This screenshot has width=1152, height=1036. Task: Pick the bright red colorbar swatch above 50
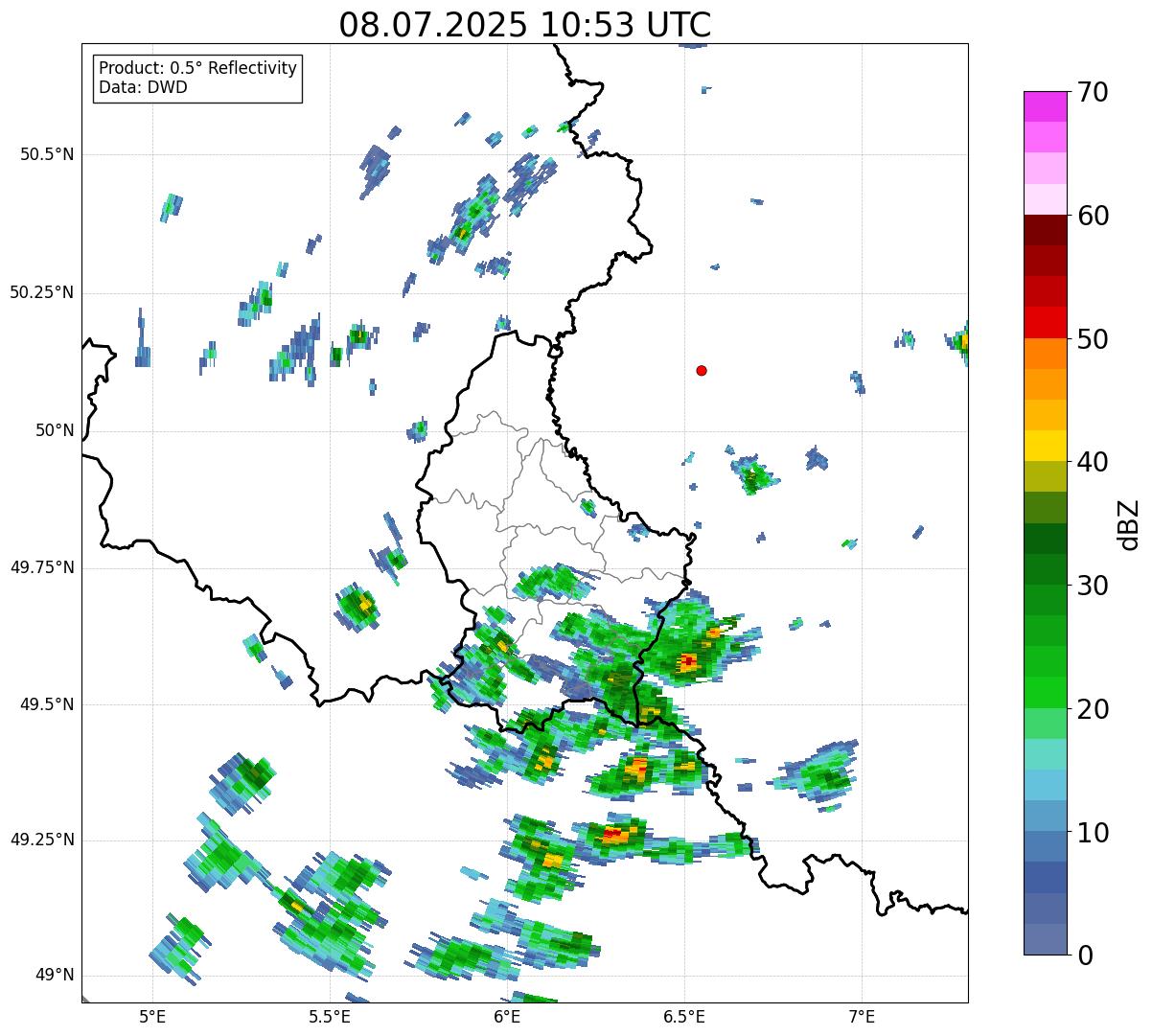(x=1046, y=323)
